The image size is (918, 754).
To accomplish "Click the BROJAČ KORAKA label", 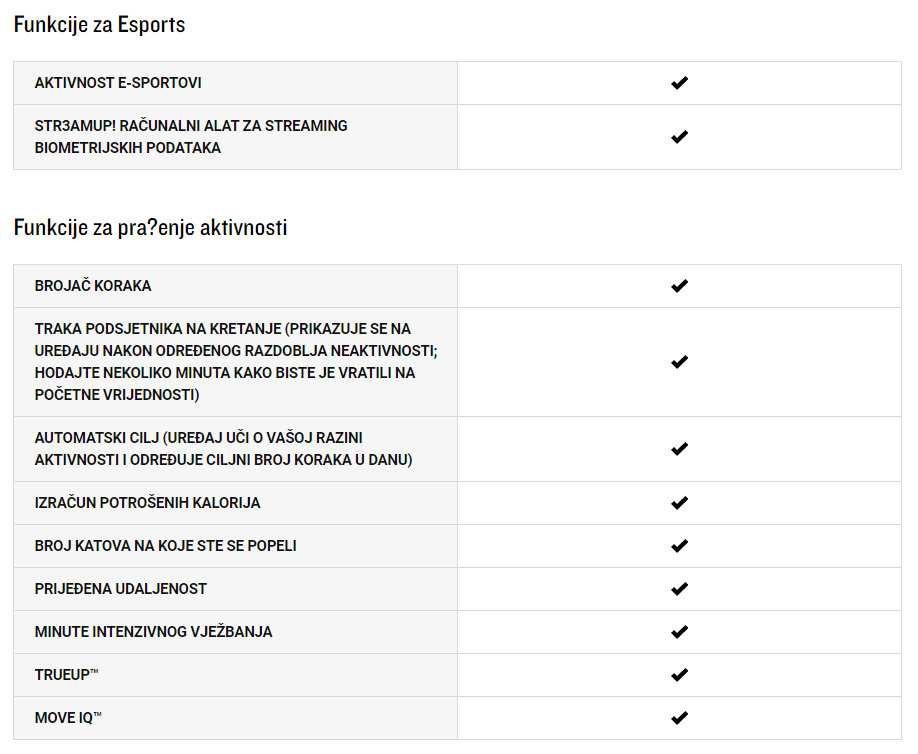I will (93, 286).
